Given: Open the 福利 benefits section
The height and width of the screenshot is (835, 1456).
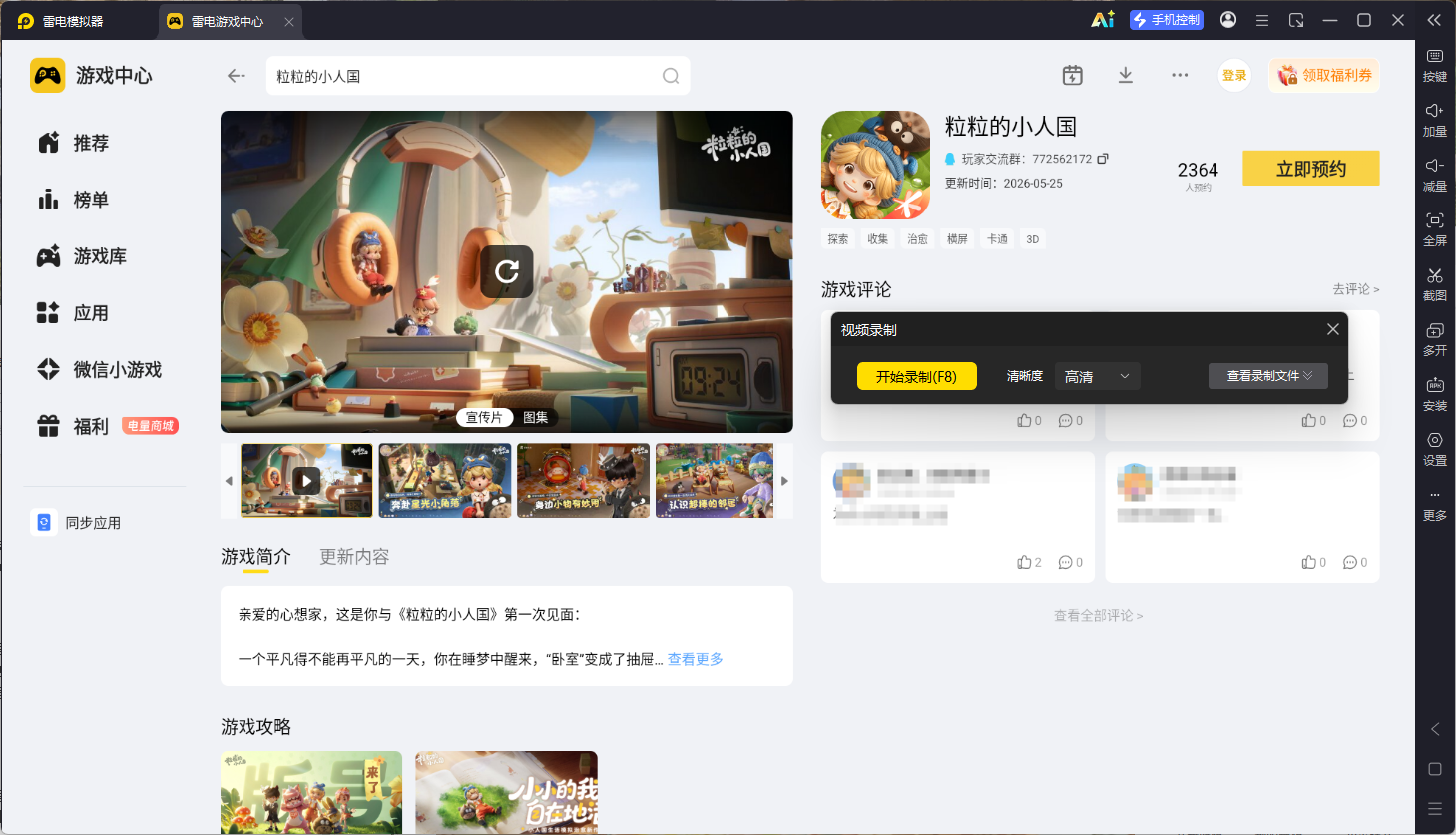Looking at the screenshot, I should click(73, 427).
